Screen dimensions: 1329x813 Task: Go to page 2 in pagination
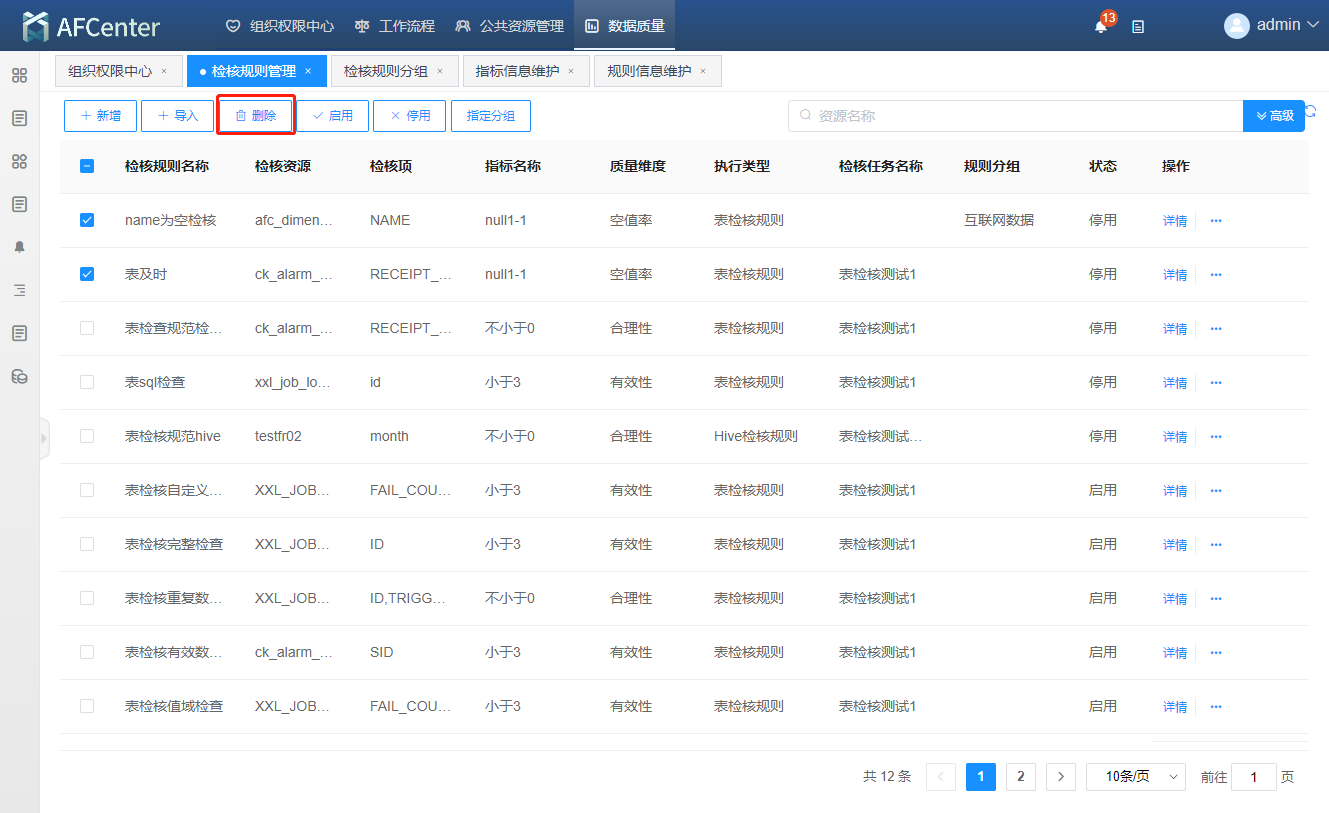[x=1020, y=777]
